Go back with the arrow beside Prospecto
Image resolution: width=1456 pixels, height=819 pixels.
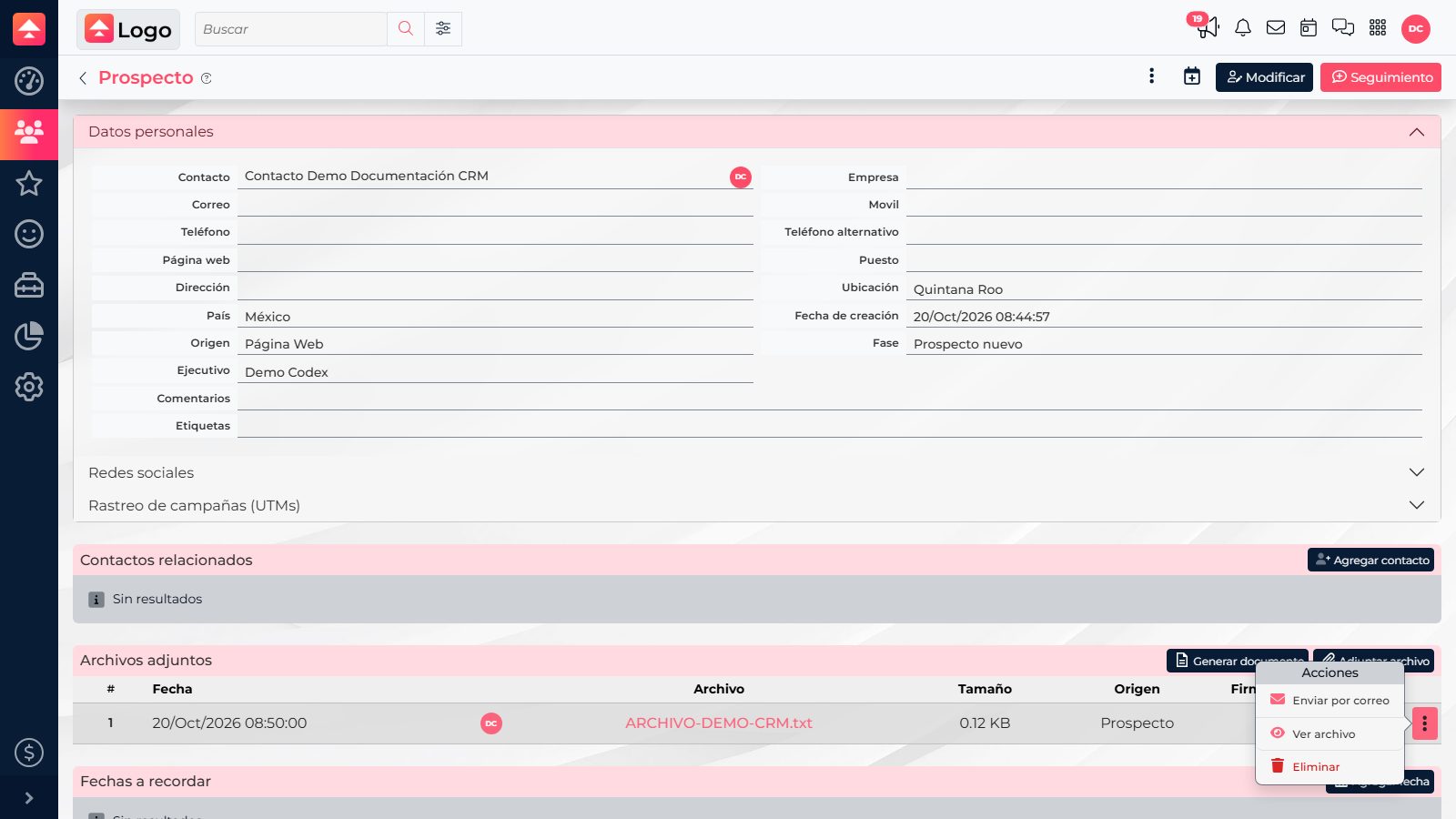[83, 78]
